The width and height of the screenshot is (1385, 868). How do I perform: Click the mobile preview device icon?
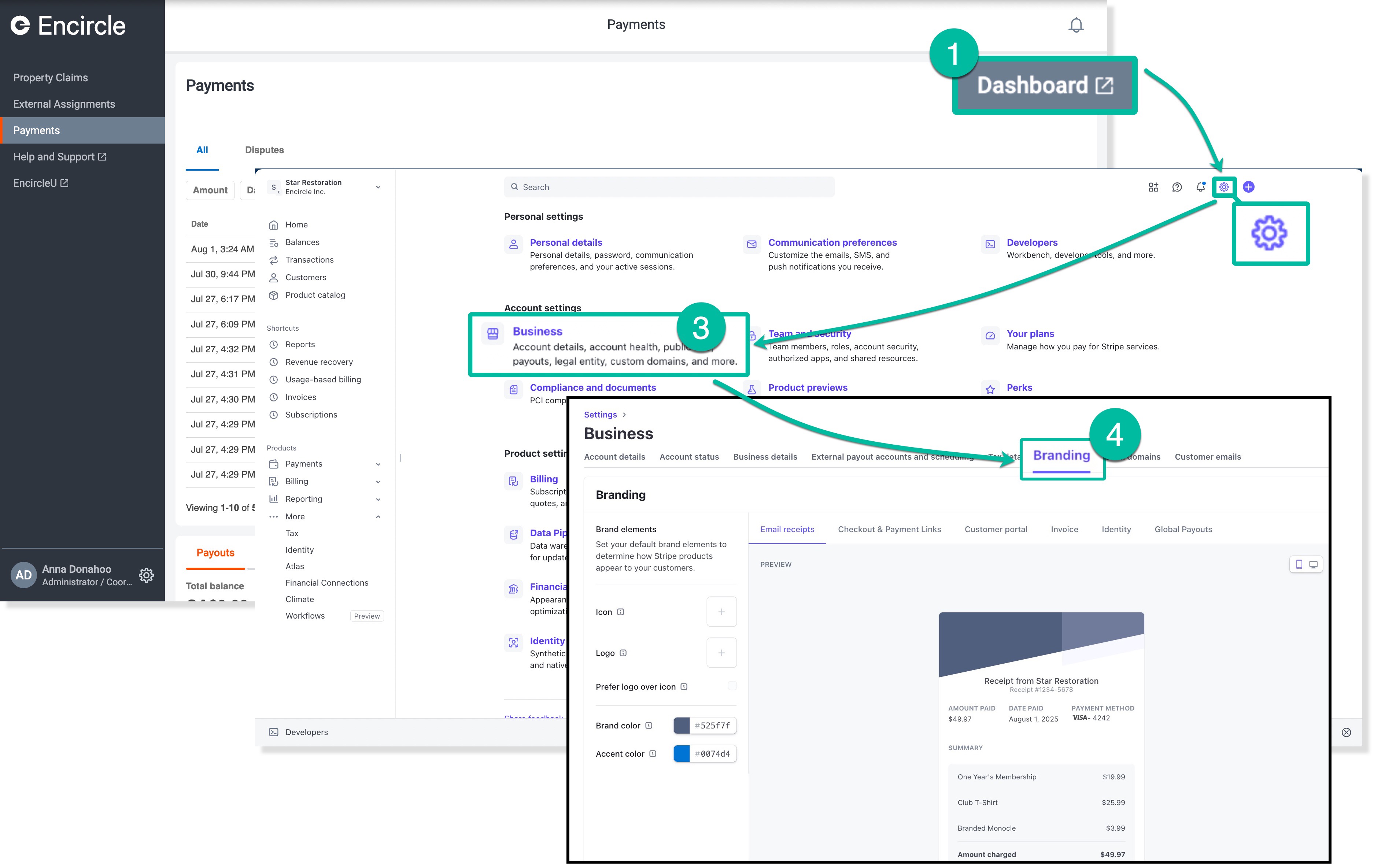[1299, 564]
